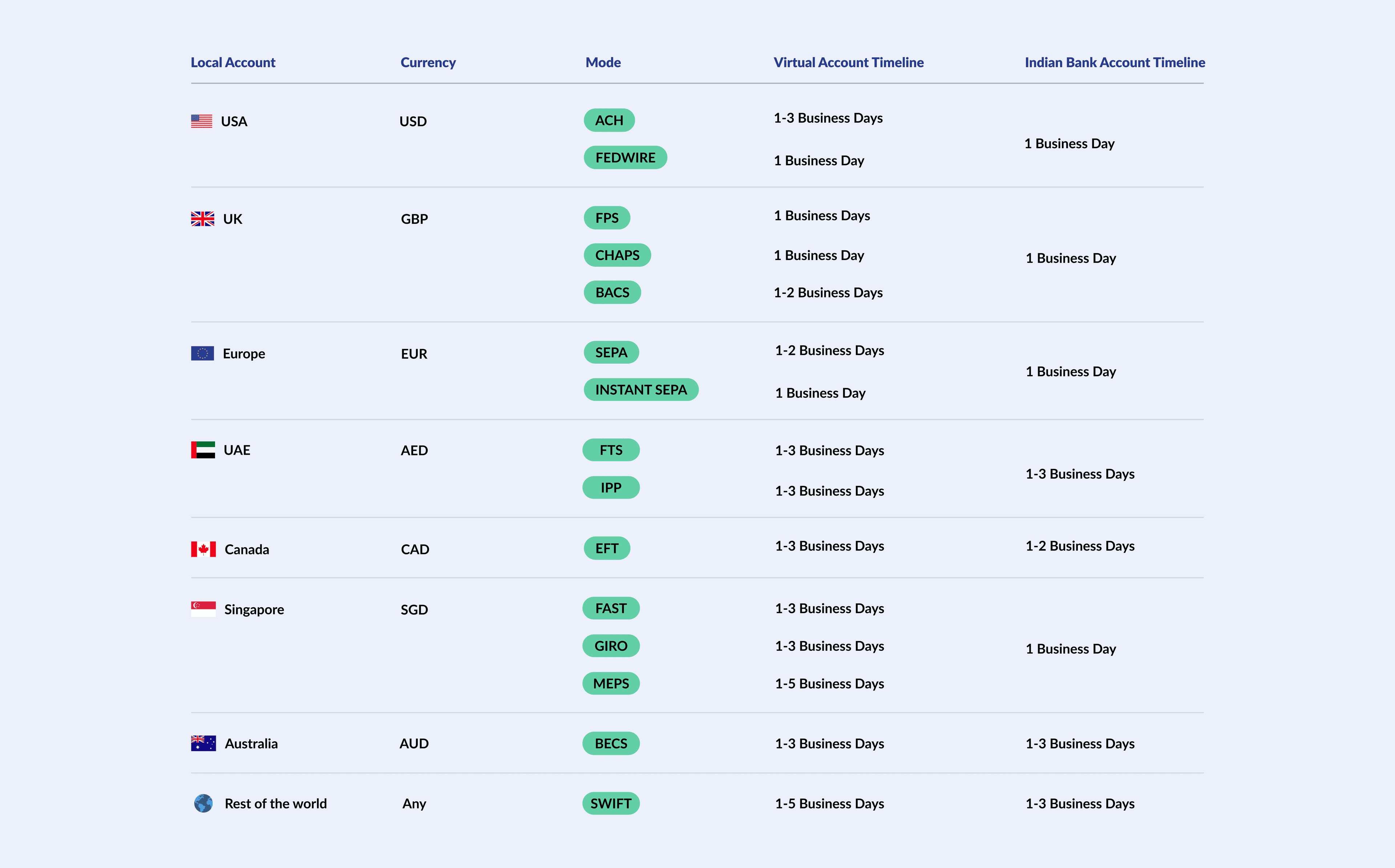Click the USA flag icon

(x=202, y=121)
